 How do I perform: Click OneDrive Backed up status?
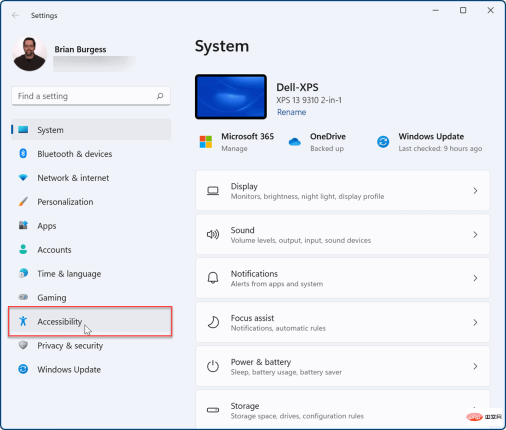[x=327, y=148]
